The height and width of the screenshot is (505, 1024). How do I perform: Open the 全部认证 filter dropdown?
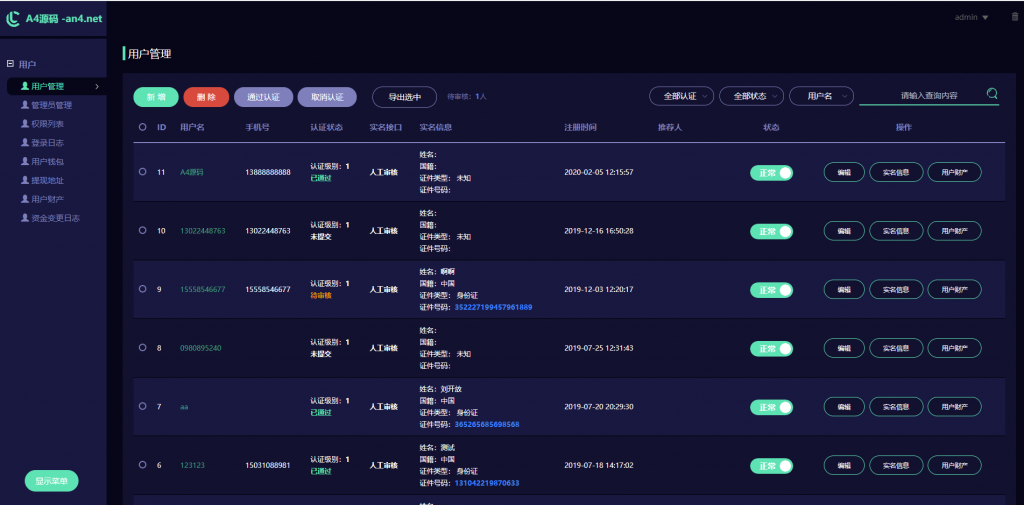(x=681, y=96)
